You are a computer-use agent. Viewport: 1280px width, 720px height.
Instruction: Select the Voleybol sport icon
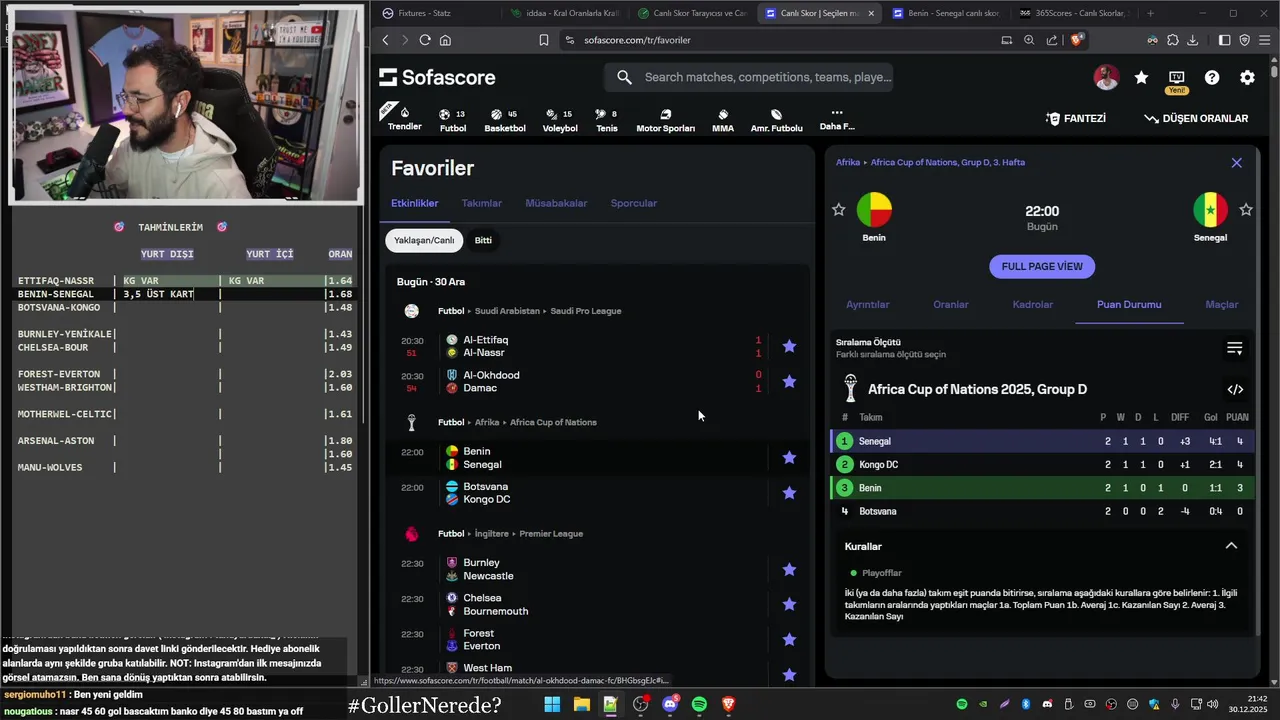click(x=560, y=120)
